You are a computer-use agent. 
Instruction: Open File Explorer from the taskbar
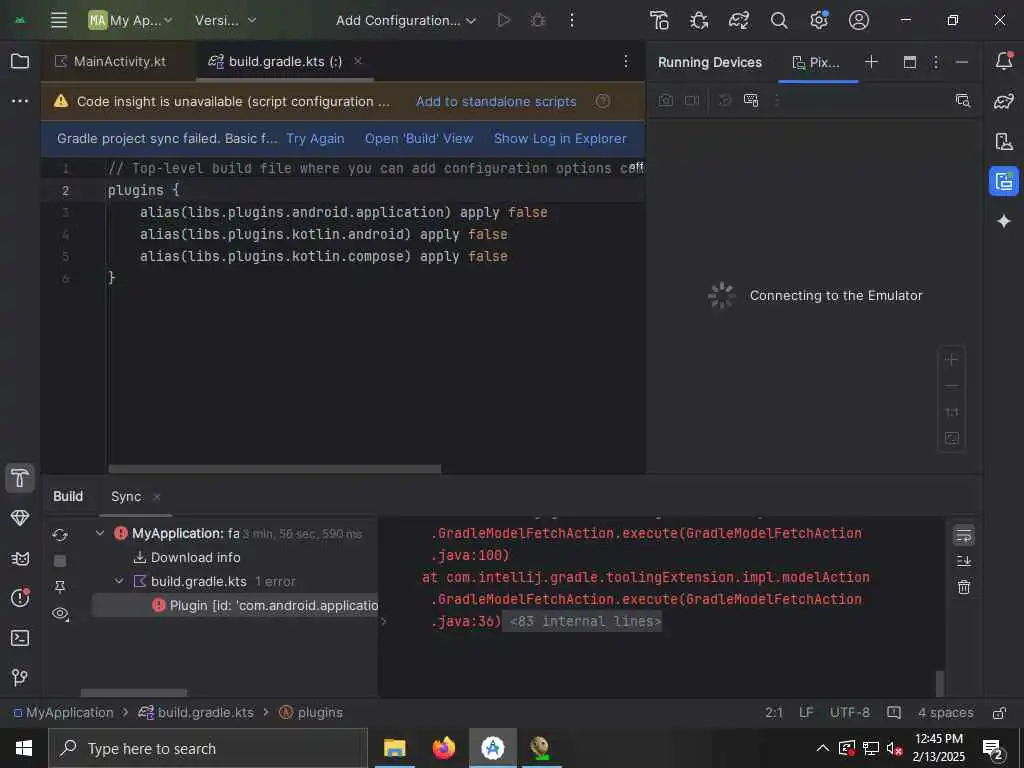coord(394,748)
